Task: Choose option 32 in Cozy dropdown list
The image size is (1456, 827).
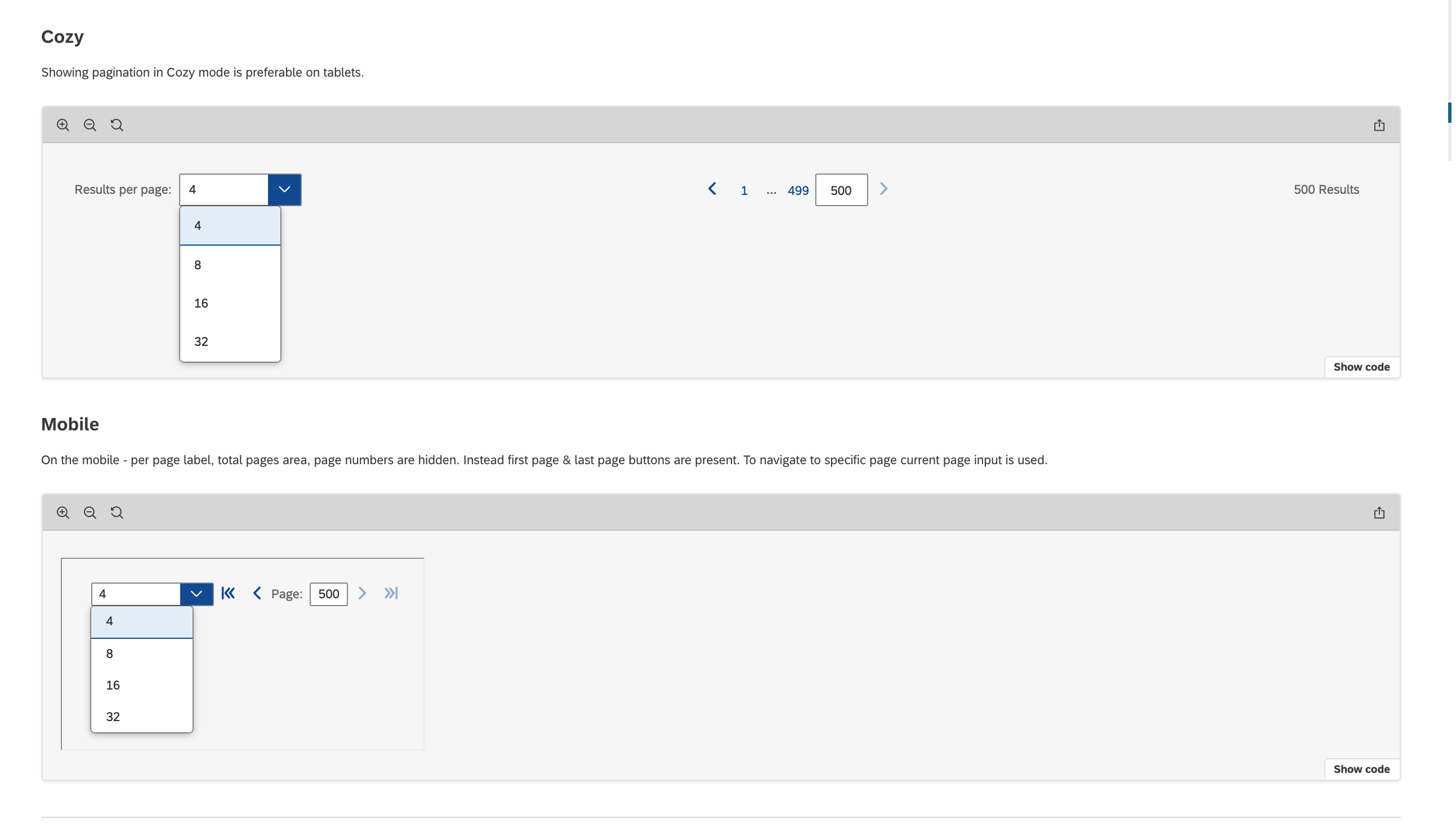Action: pos(230,342)
